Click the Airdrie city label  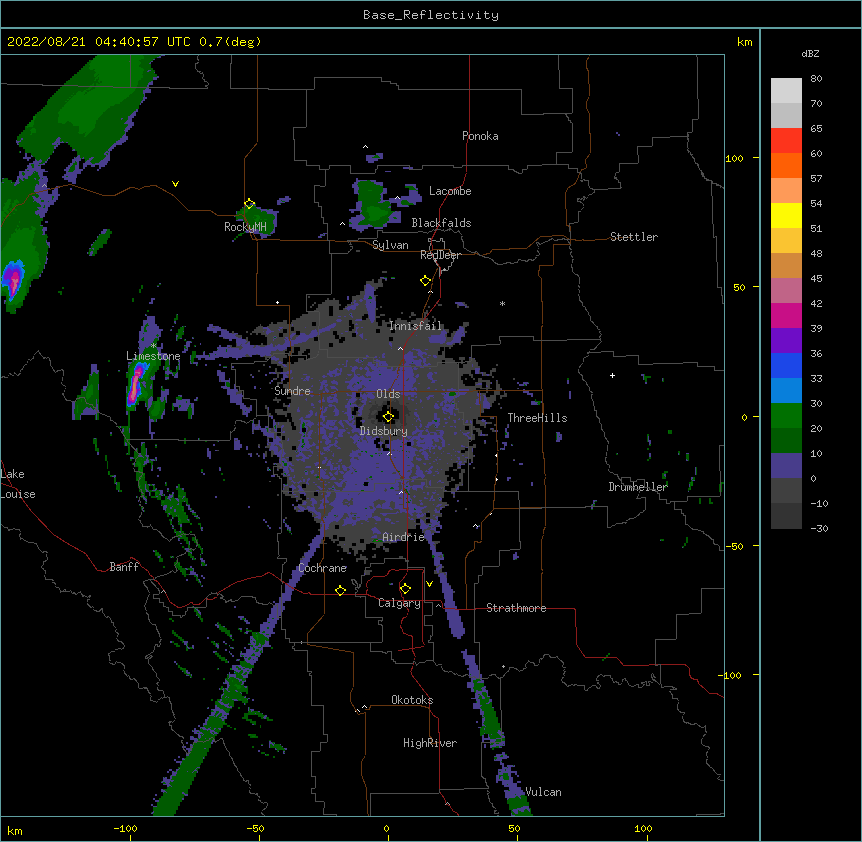tap(403, 537)
